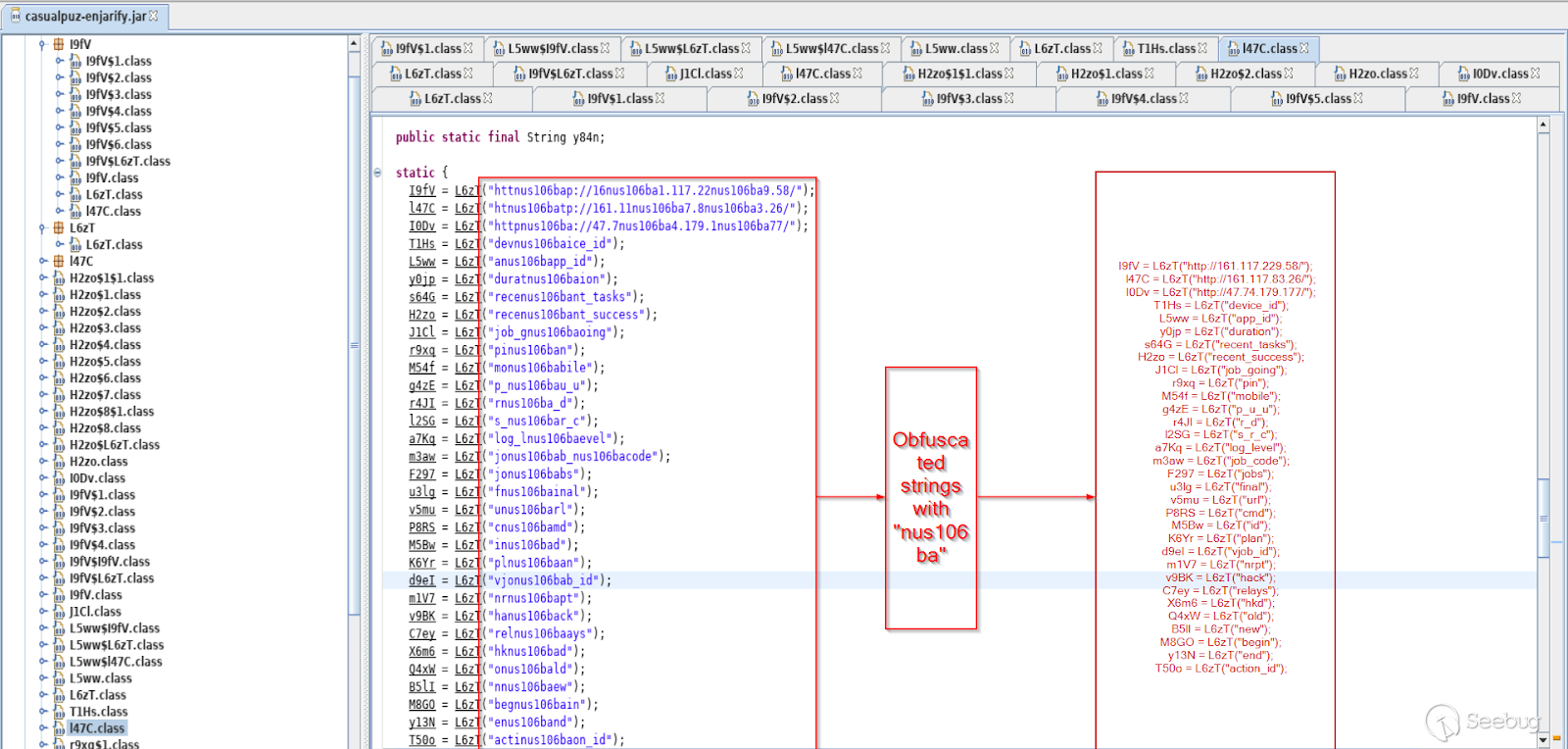1568x749 pixels.
Task: Click the class icon on the J1Cl.class tab
Action: tap(671, 74)
